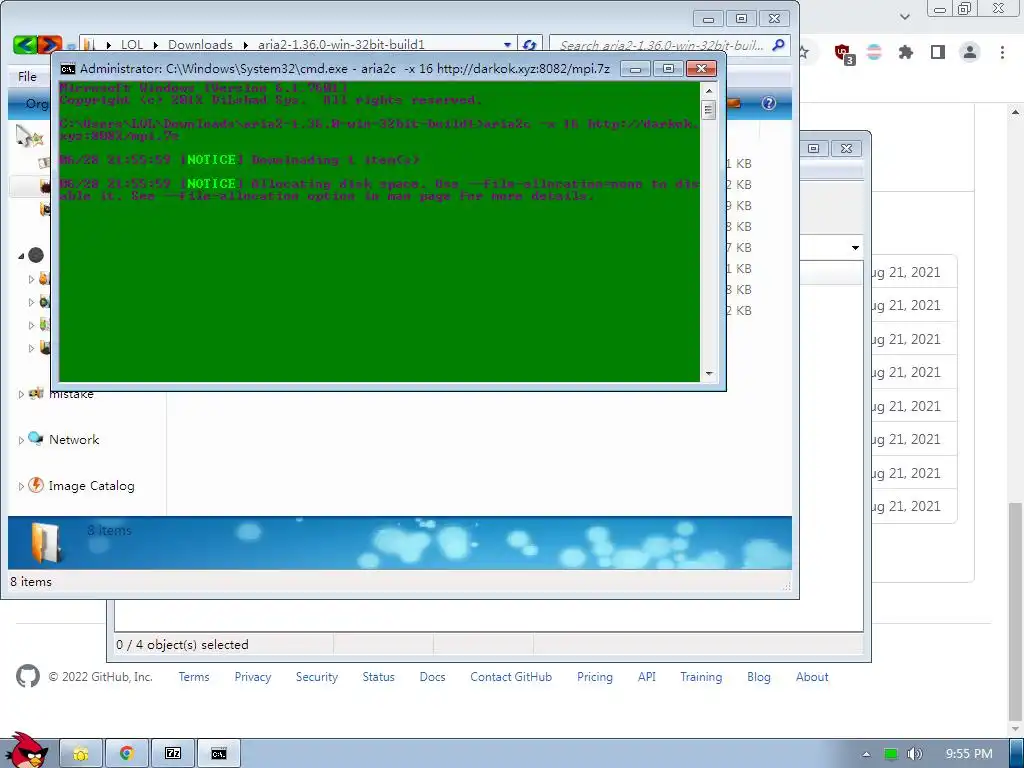
Task: Open the Chrome Extensions puzzle icon
Action: [x=906, y=52]
